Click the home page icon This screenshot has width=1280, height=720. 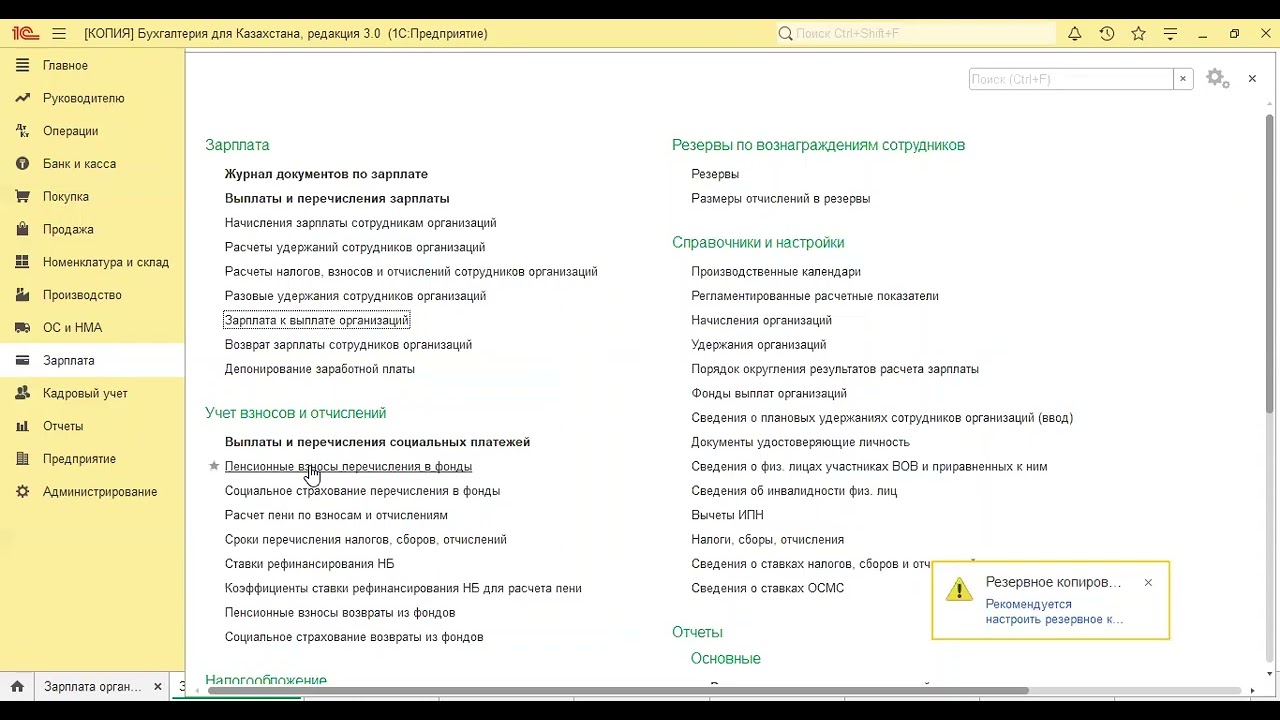point(17,686)
